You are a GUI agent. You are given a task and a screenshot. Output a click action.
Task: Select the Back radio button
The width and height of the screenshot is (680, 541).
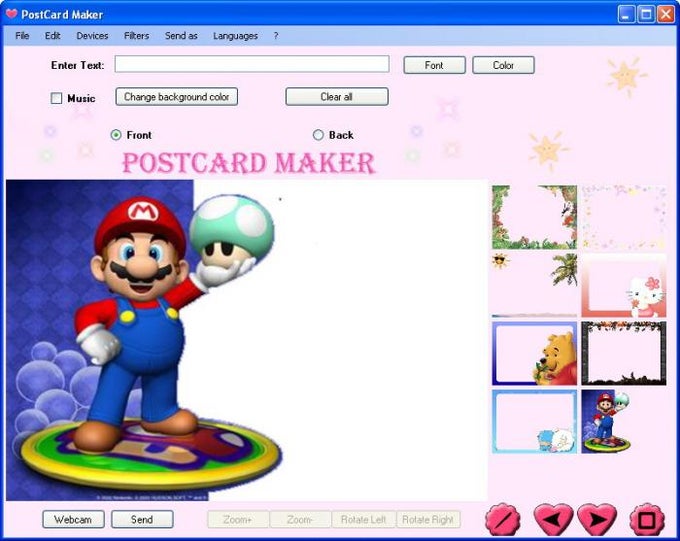(318, 135)
